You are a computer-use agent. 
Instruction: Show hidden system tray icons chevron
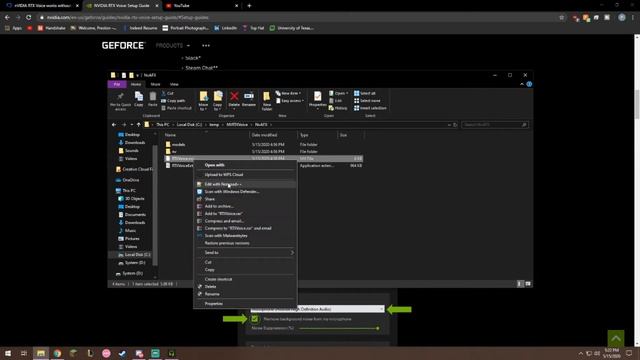click(581, 353)
